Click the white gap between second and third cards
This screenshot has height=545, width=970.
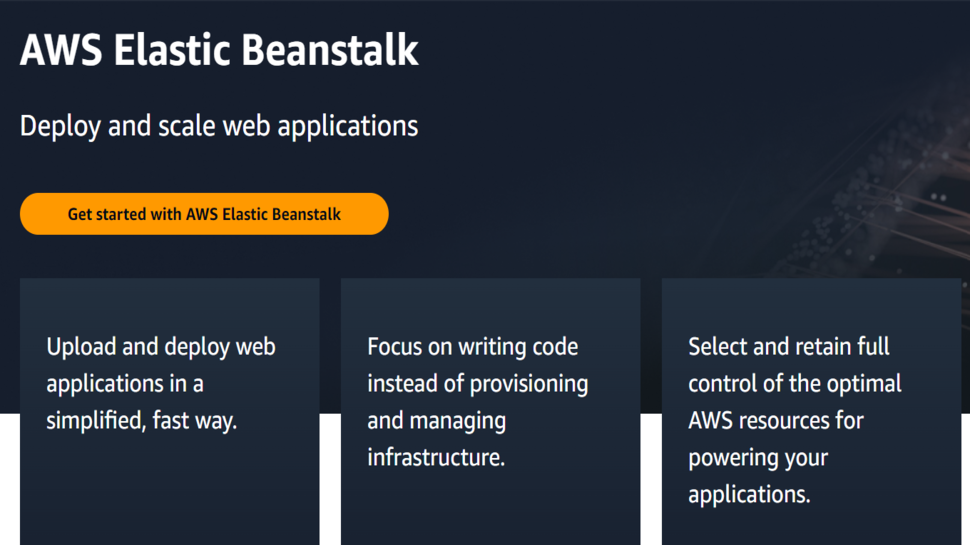651,480
